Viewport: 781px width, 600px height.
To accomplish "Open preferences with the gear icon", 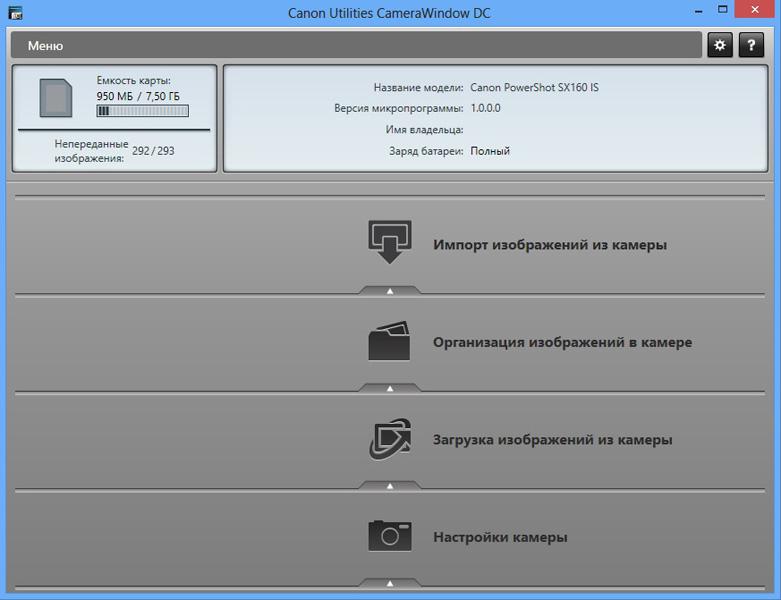I will point(720,45).
